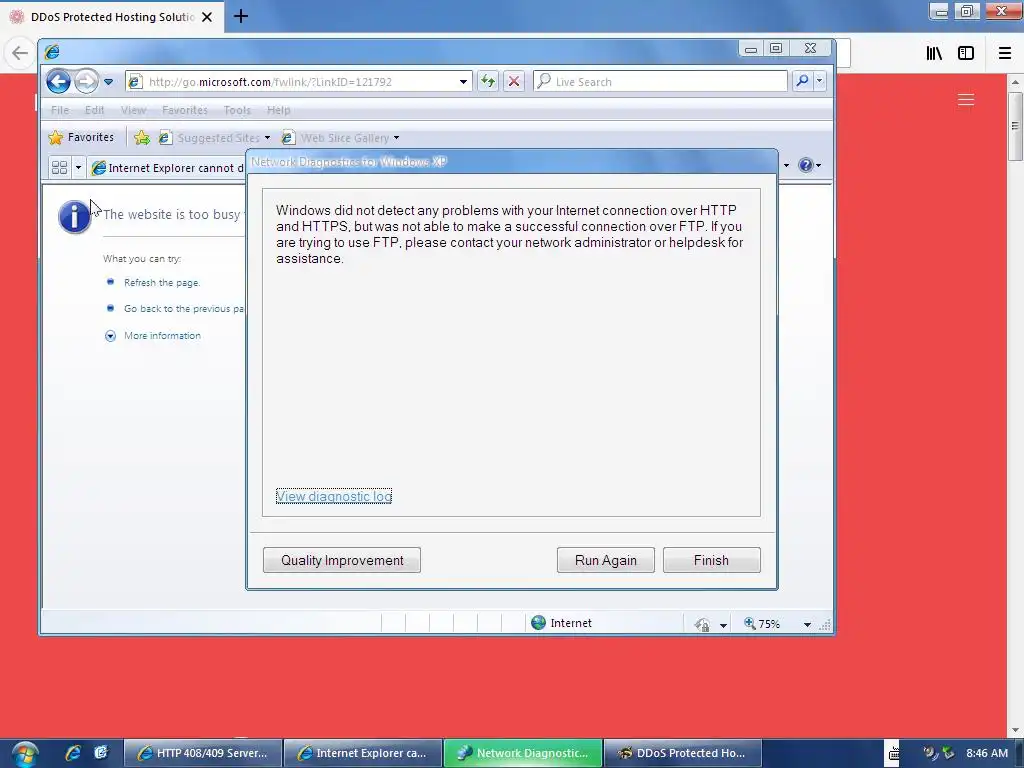The height and width of the screenshot is (768, 1024).
Task: Click the protected mode lock icon
Action: click(x=702, y=624)
